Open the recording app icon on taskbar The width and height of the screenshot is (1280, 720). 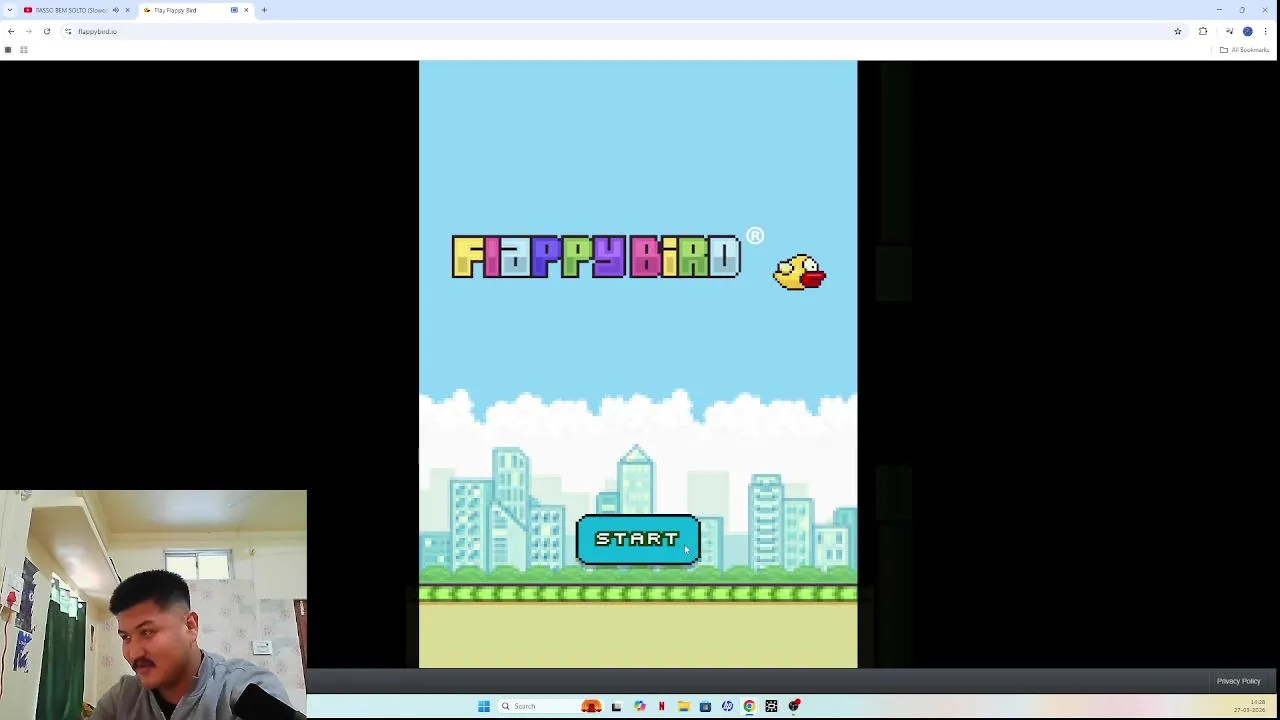[x=794, y=706]
